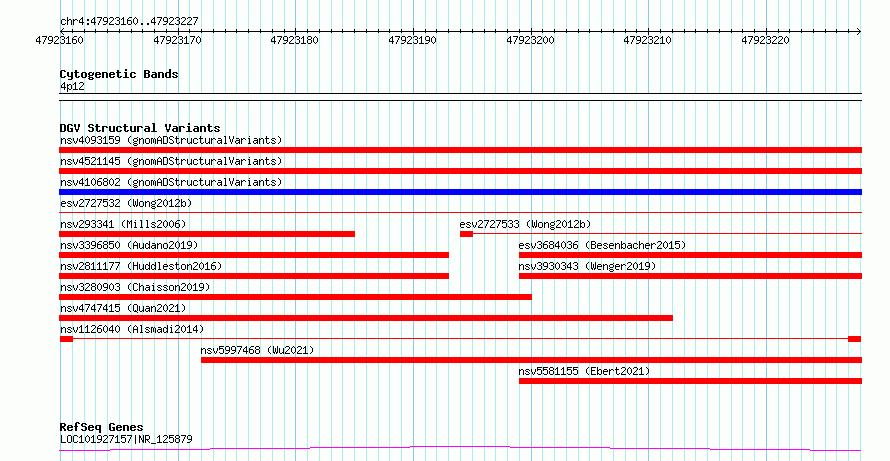
Task: Click ruler position 47923210
Action: (648, 40)
